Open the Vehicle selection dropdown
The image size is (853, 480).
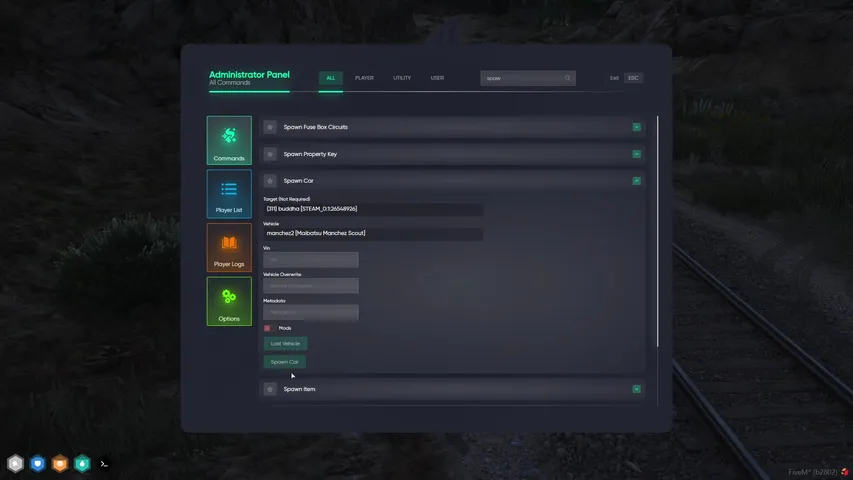point(373,233)
